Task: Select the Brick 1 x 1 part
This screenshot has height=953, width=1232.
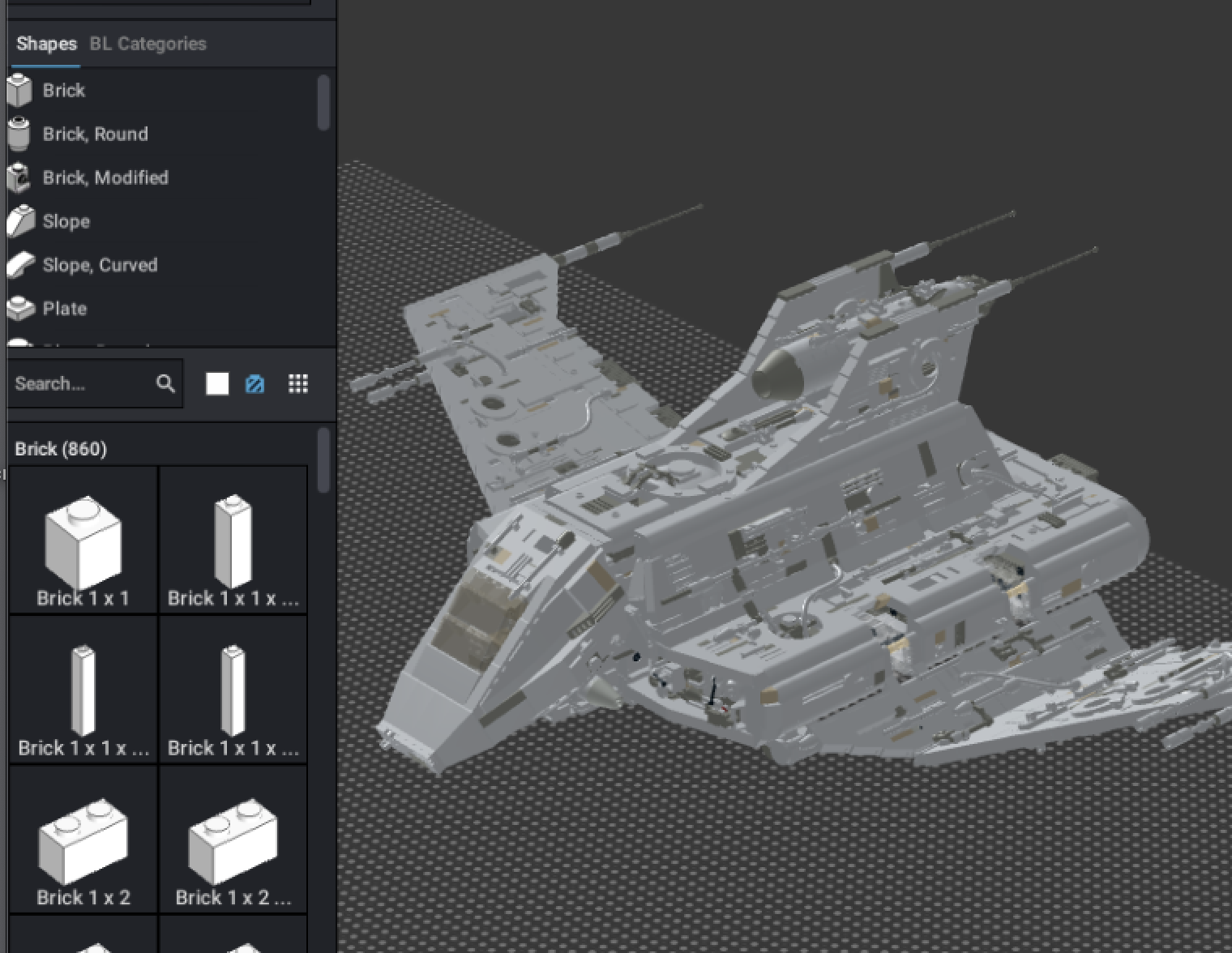Action: pyautogui.click(x=81, y=539)
